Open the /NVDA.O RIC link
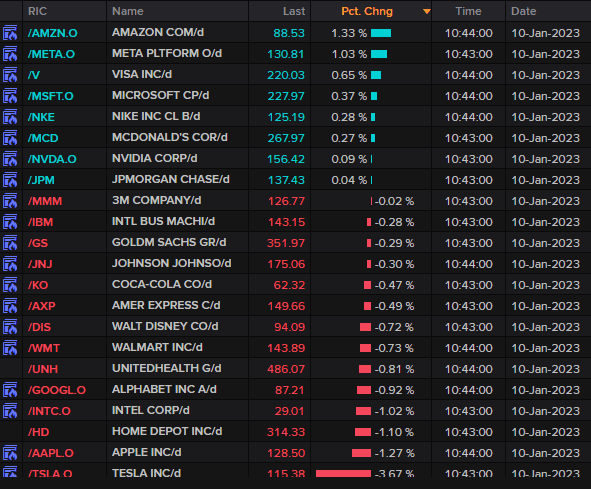591x489 pixels. pyautogui.click(x=52, y=159)
